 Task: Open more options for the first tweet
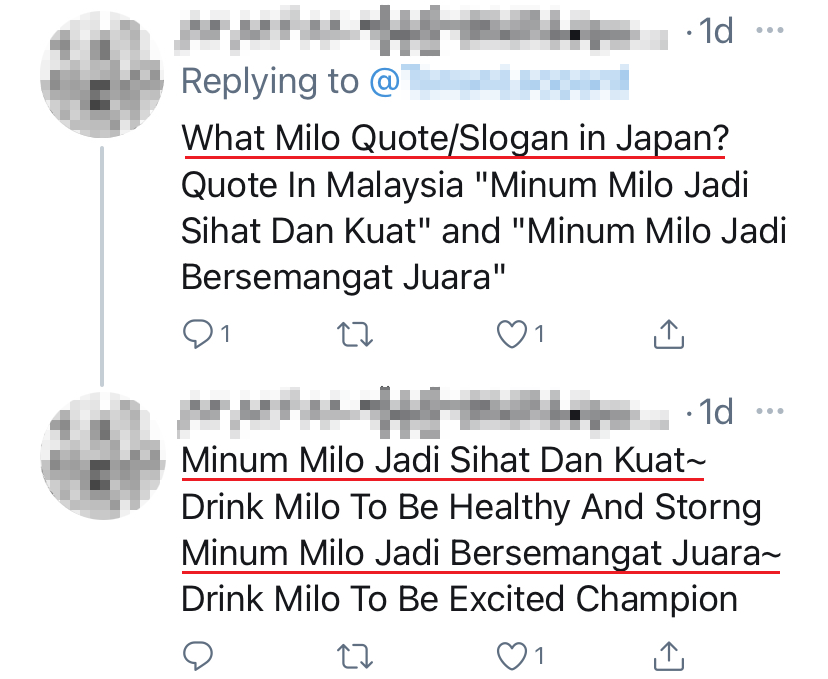tap(770, 31)
